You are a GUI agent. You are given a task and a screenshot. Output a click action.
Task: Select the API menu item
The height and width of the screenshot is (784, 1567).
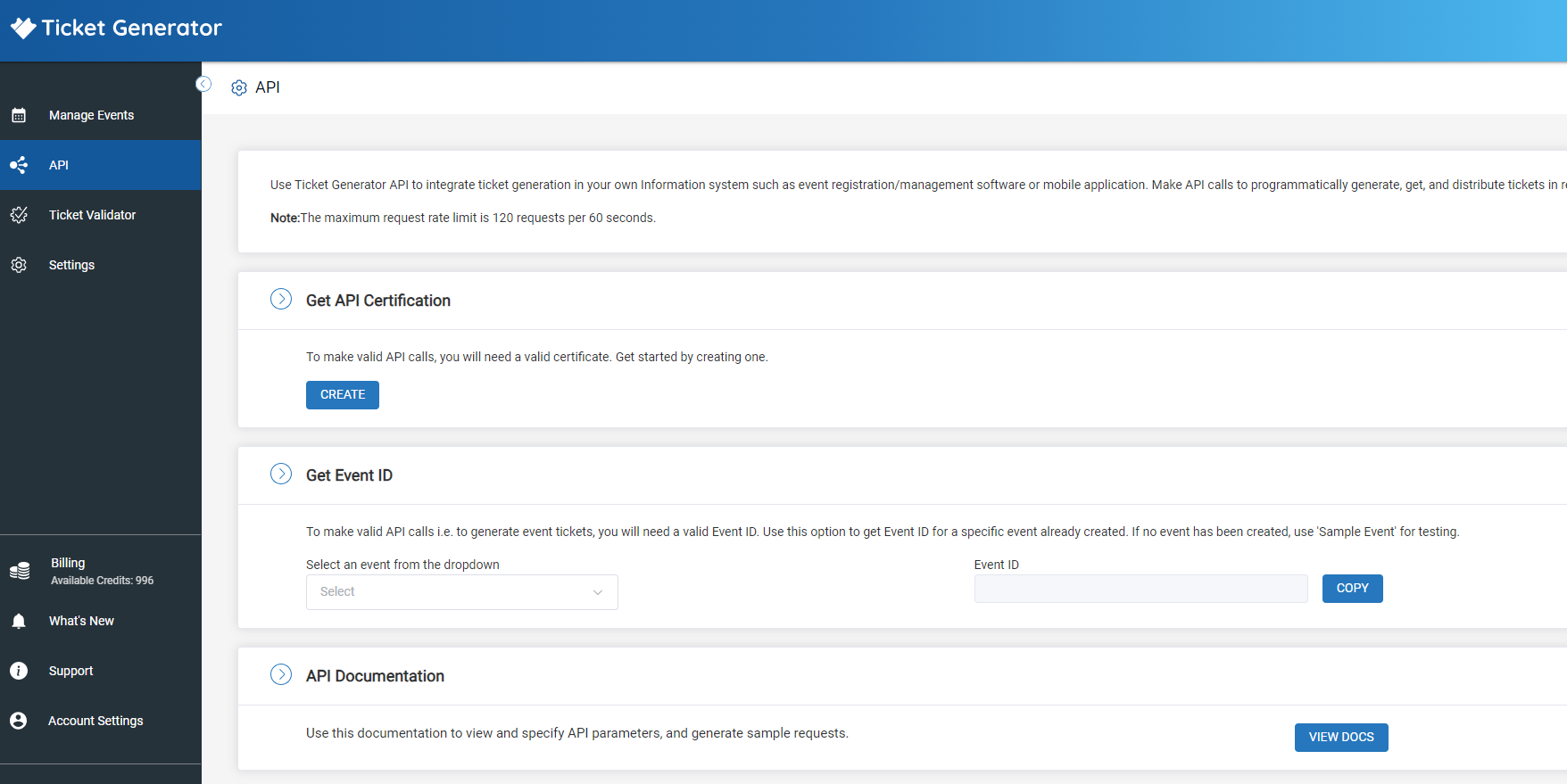(x=100, y=165)
